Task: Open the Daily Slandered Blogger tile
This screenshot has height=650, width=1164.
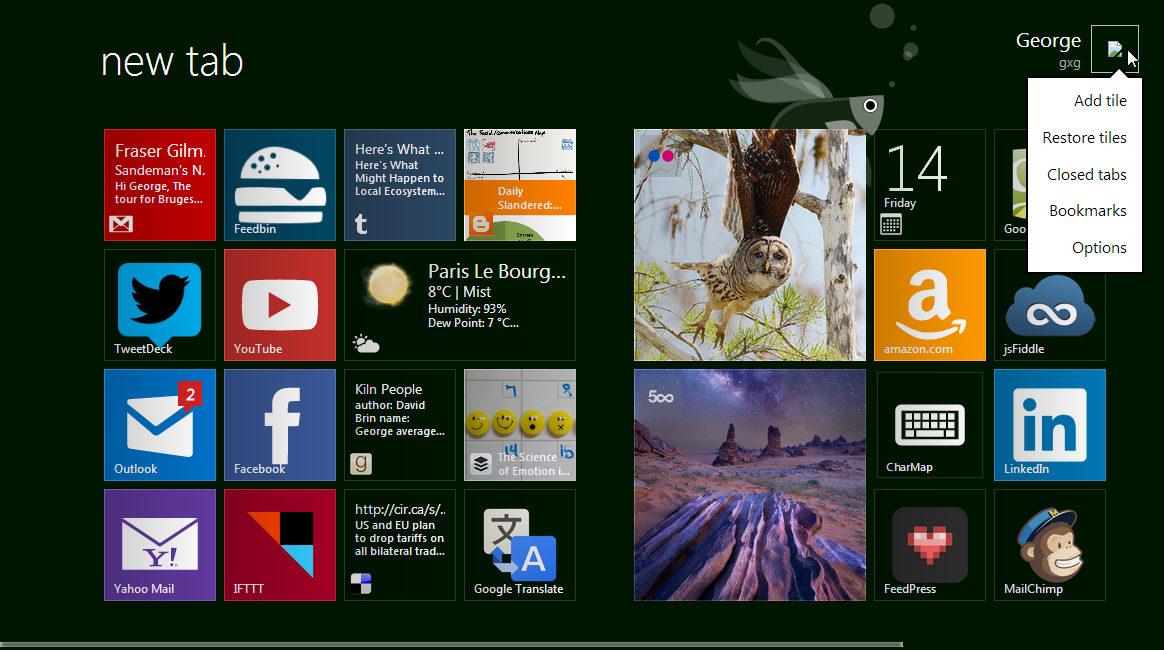Action: (x=520, y=185)
